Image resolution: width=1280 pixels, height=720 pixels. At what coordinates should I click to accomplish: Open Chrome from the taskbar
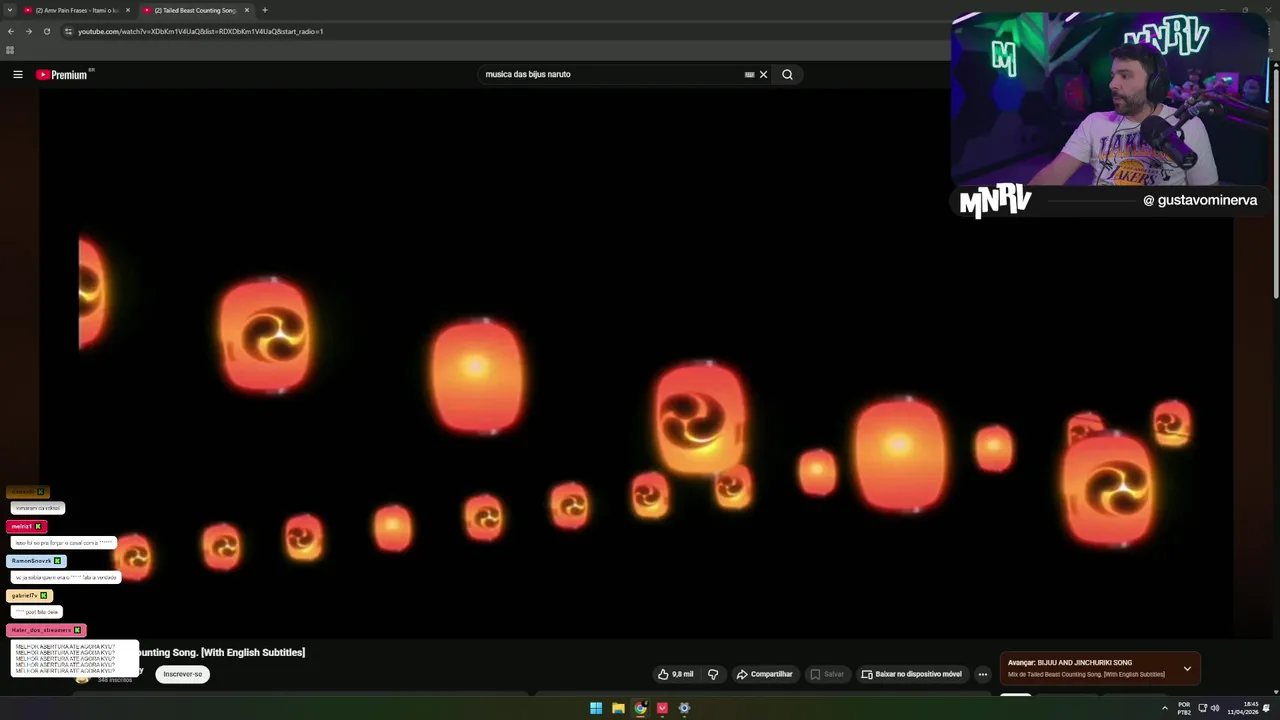pyautogui.click(x=640, y=708)
